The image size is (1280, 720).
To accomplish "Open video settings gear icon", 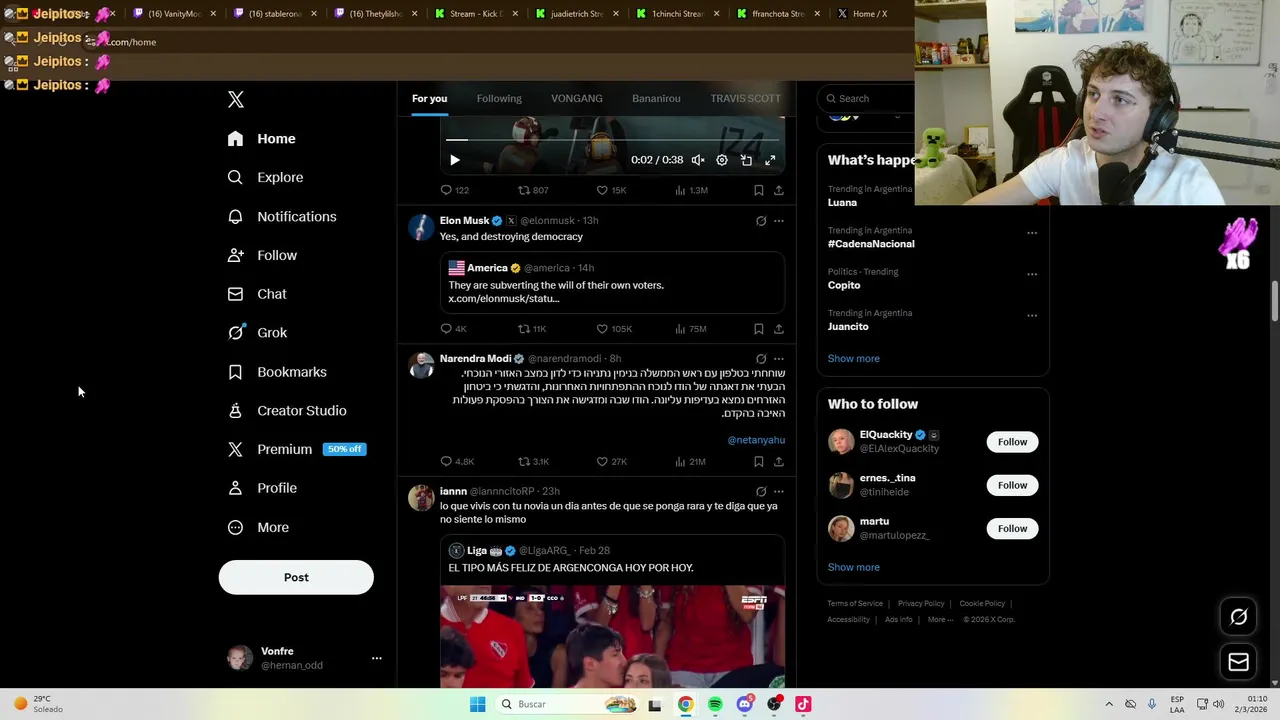I will tap(722, 160).
